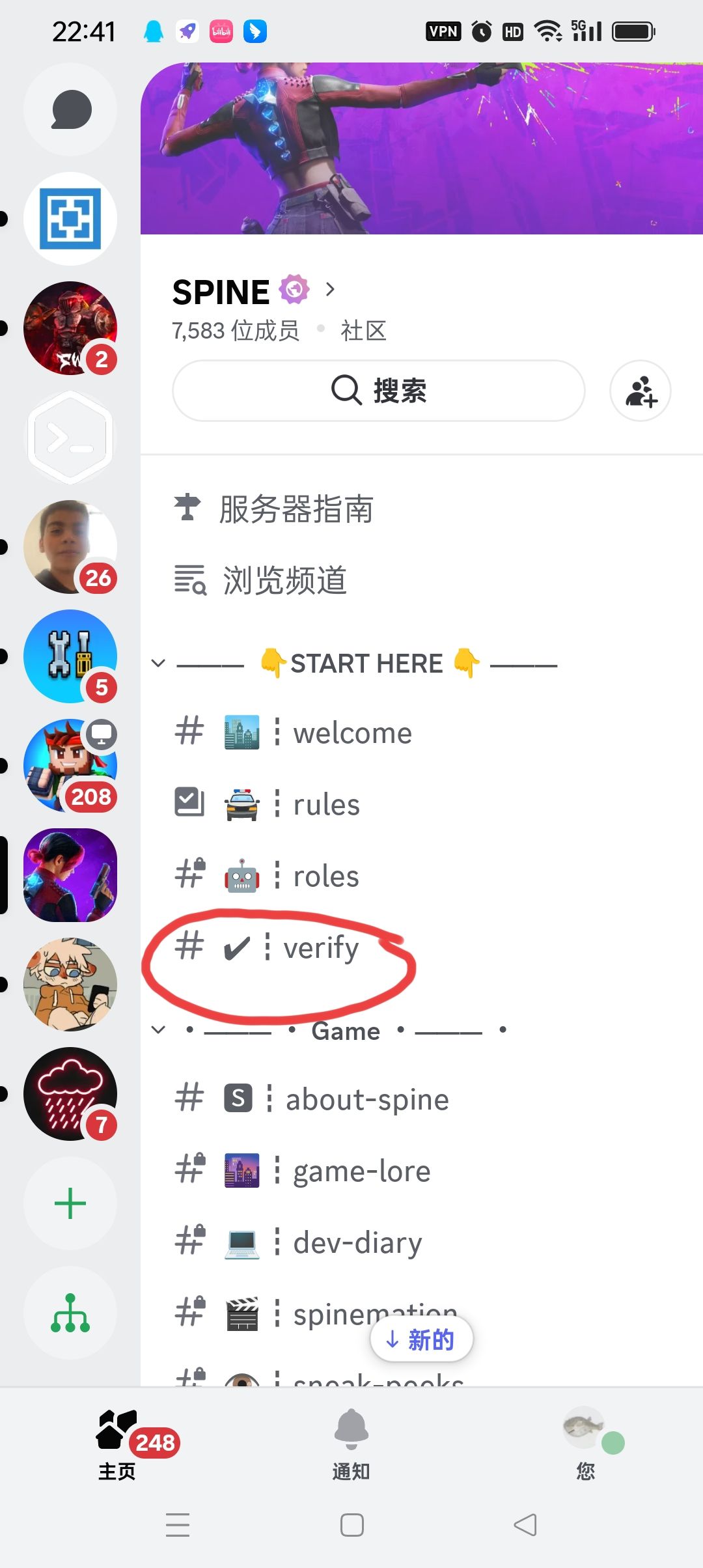Screen dimensions: 703x1568
Task: Tap the green plus add server button
Action: 70,1203
